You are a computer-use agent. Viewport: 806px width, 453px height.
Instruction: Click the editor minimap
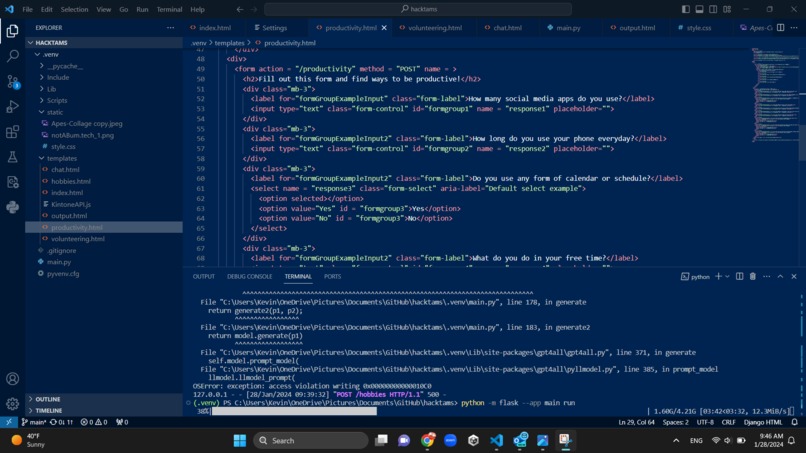(x=775, y=95)
